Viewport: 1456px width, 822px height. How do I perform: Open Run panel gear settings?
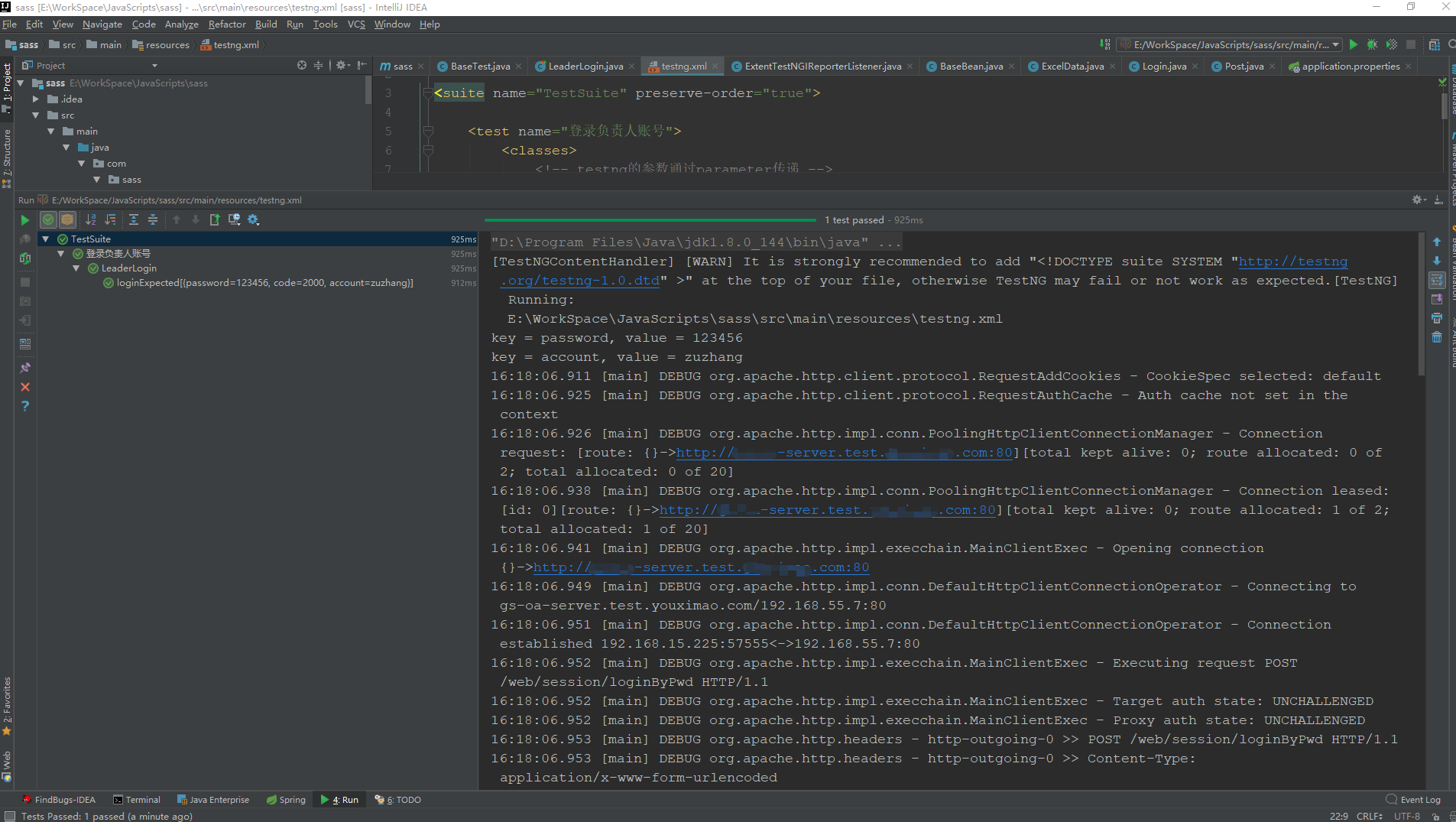(x=1419, y=200)
